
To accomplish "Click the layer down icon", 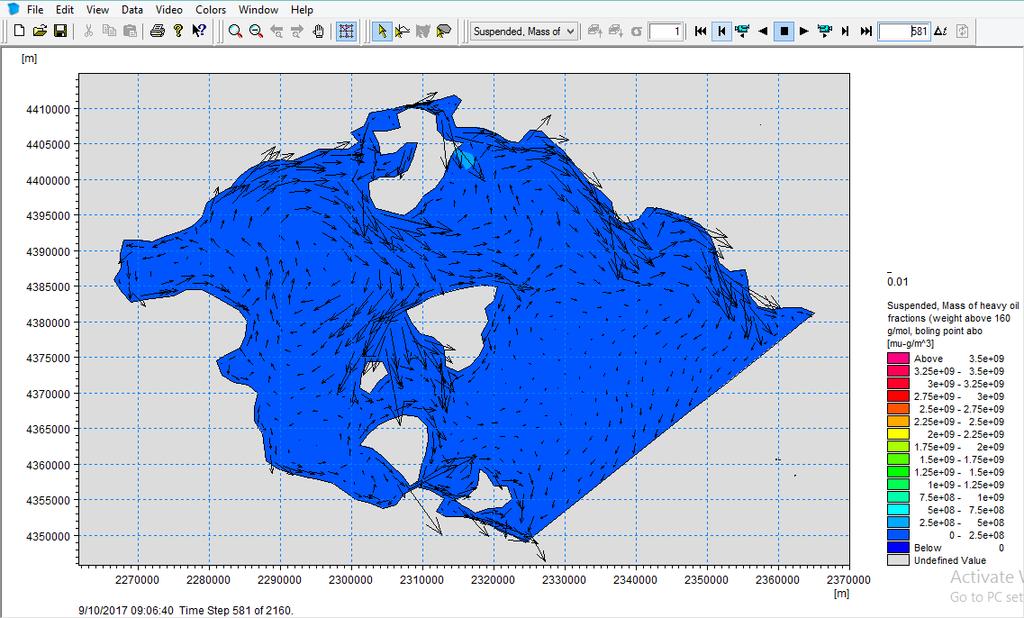I will (616, 31).
